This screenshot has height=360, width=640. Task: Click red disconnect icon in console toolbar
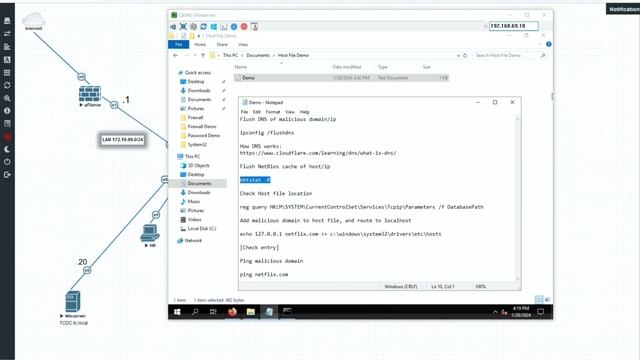(244, 27)
